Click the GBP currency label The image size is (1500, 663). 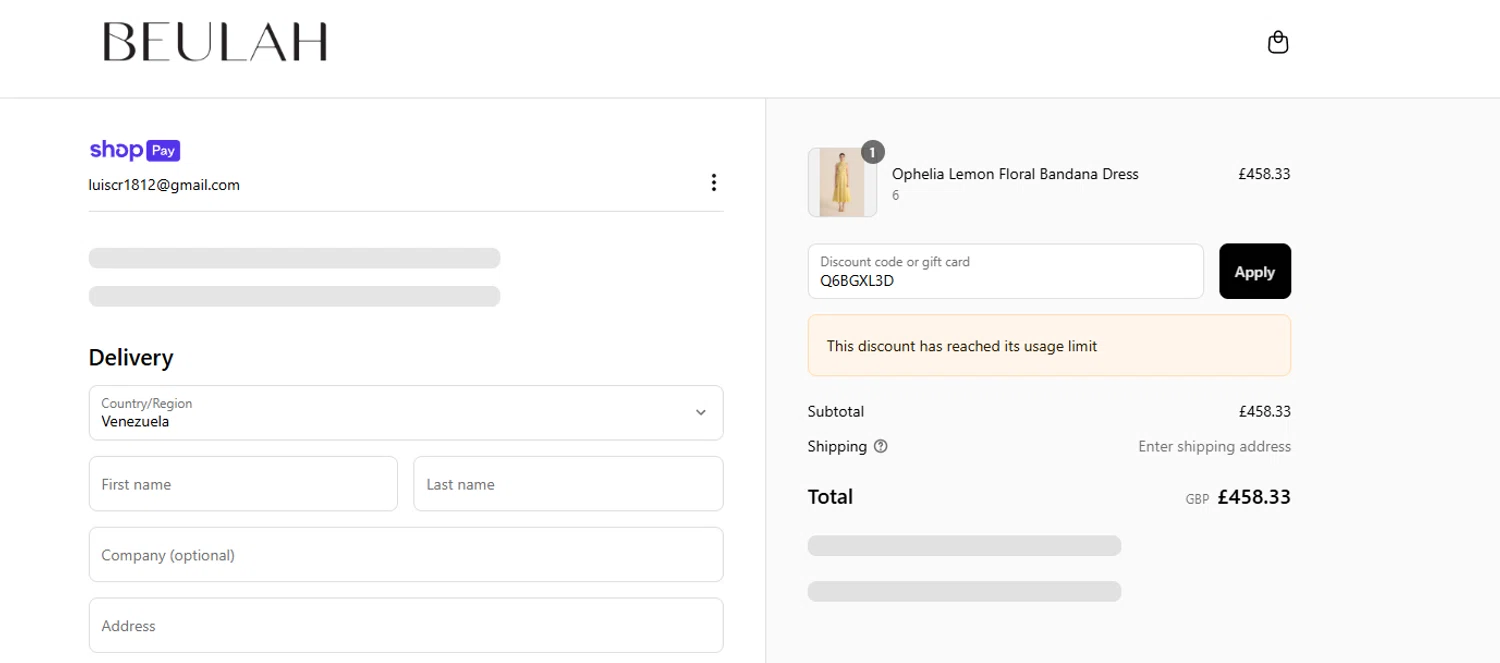click(x=1197, y=499)
